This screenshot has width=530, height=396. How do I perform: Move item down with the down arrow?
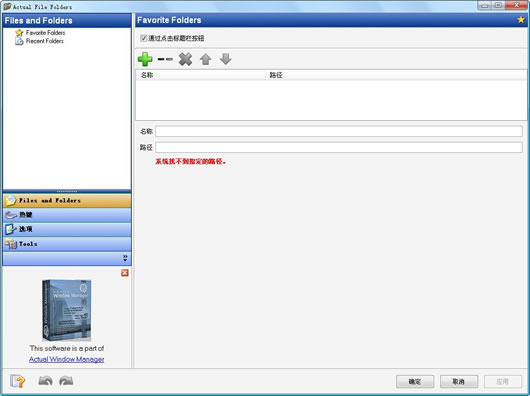pos(225,59)
